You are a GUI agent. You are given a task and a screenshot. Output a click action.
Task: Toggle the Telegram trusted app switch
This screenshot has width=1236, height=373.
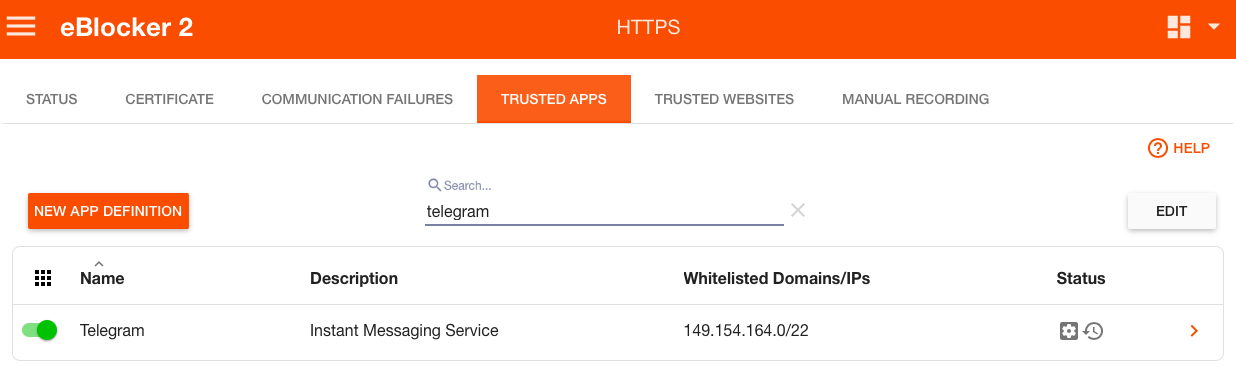coord(40,330)
